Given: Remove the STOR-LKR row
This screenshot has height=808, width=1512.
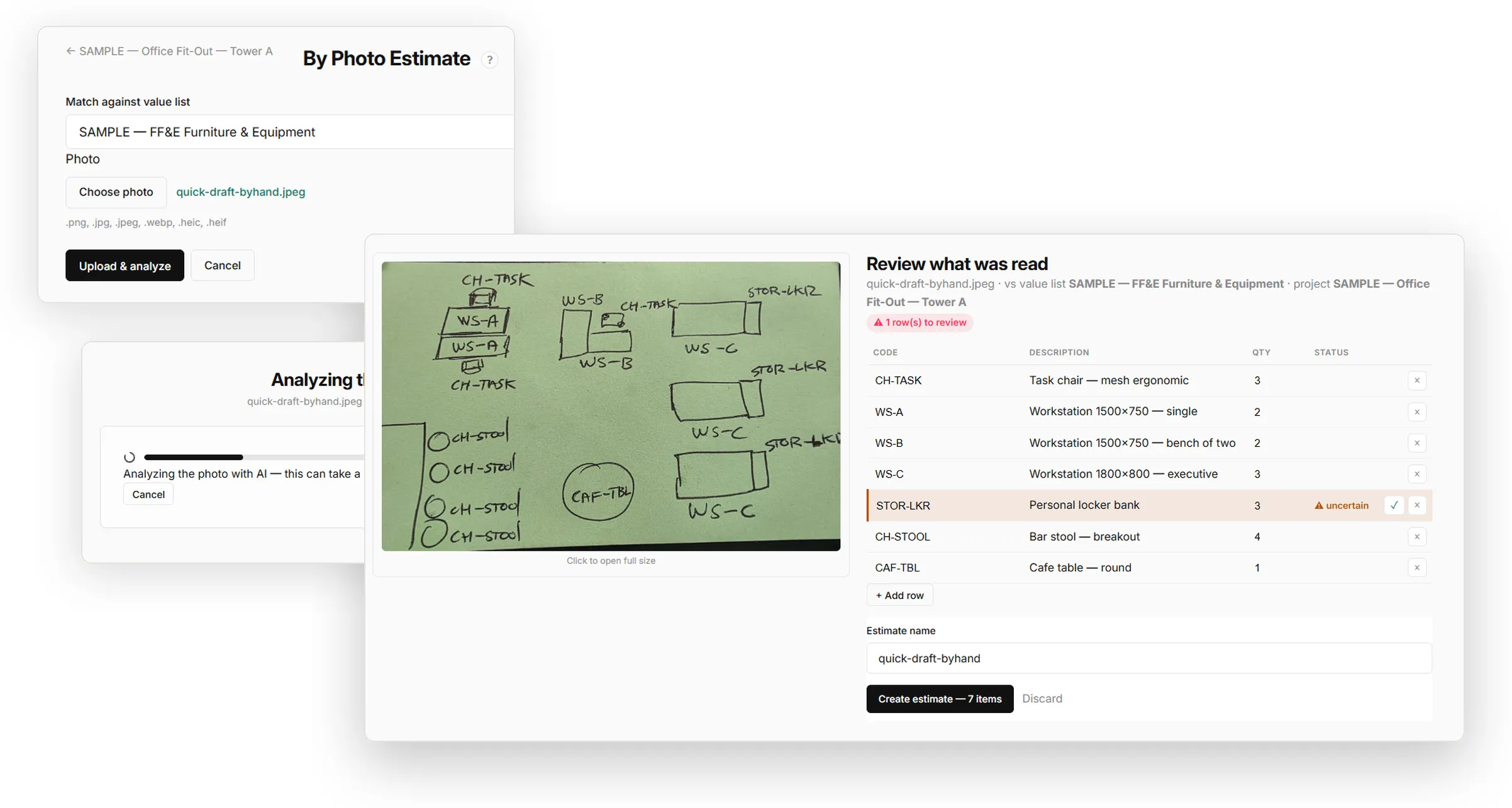Looking at the screenshot, I should click(x=1416, y=505).
